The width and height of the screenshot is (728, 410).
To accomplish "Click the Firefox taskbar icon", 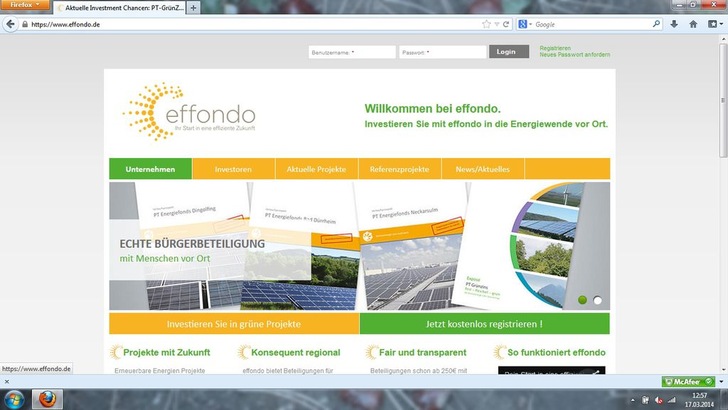I will click(47, 399).
